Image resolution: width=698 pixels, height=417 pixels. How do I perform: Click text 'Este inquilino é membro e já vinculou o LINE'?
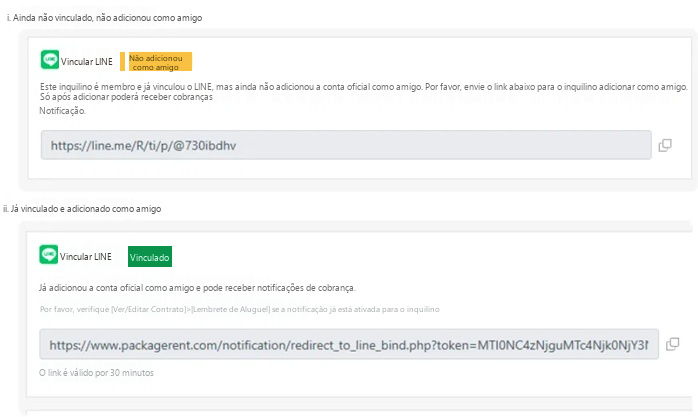click(x=127, y=87)
